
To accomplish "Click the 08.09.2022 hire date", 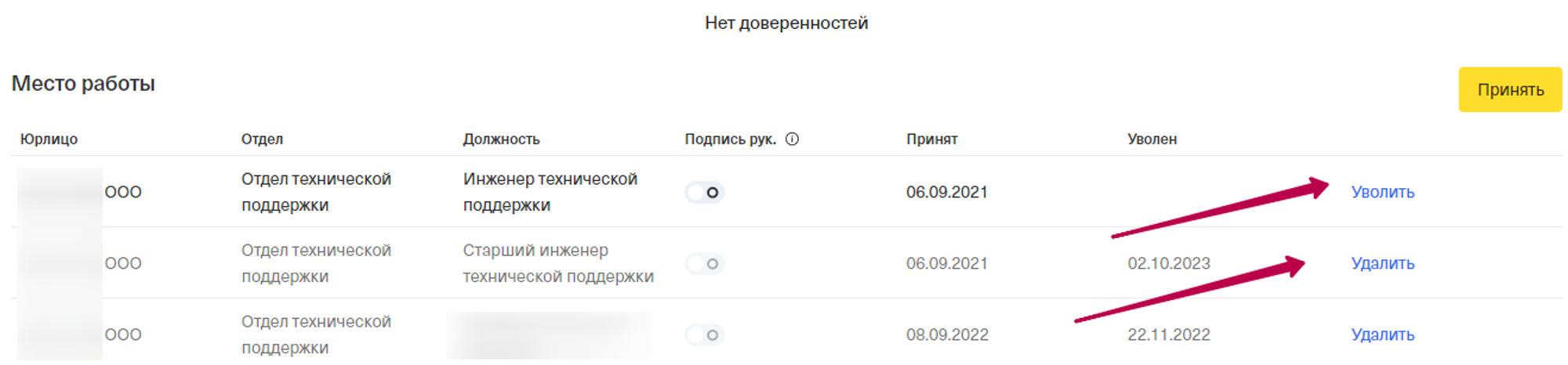I will point(947,335).
